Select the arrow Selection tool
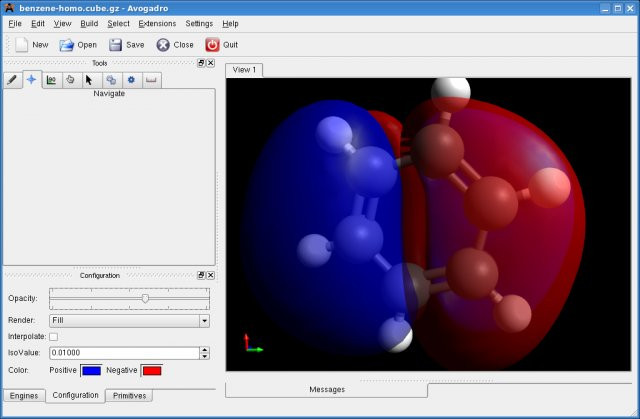Image resolution: width=640 pixels, height=419 pixels. point(89,80)
